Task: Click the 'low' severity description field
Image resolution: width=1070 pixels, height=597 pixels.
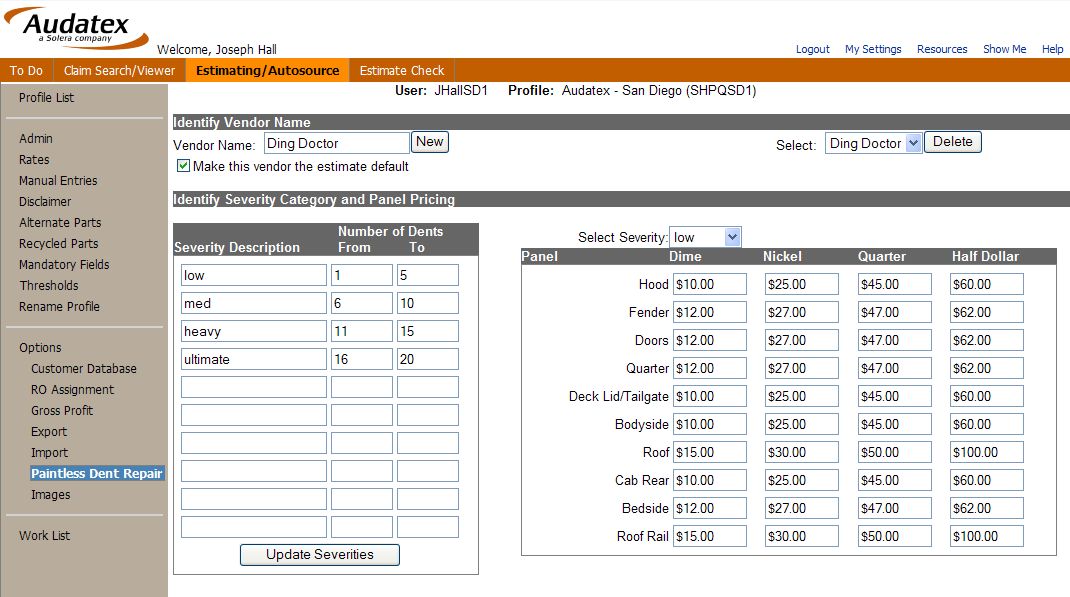Action: tap(254, 275)
